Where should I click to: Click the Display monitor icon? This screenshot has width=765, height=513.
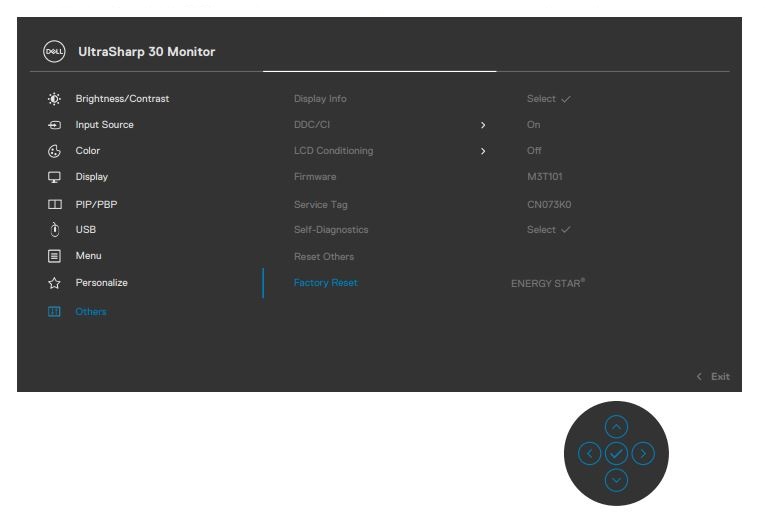pyautogui.click(x=54, y=177)
